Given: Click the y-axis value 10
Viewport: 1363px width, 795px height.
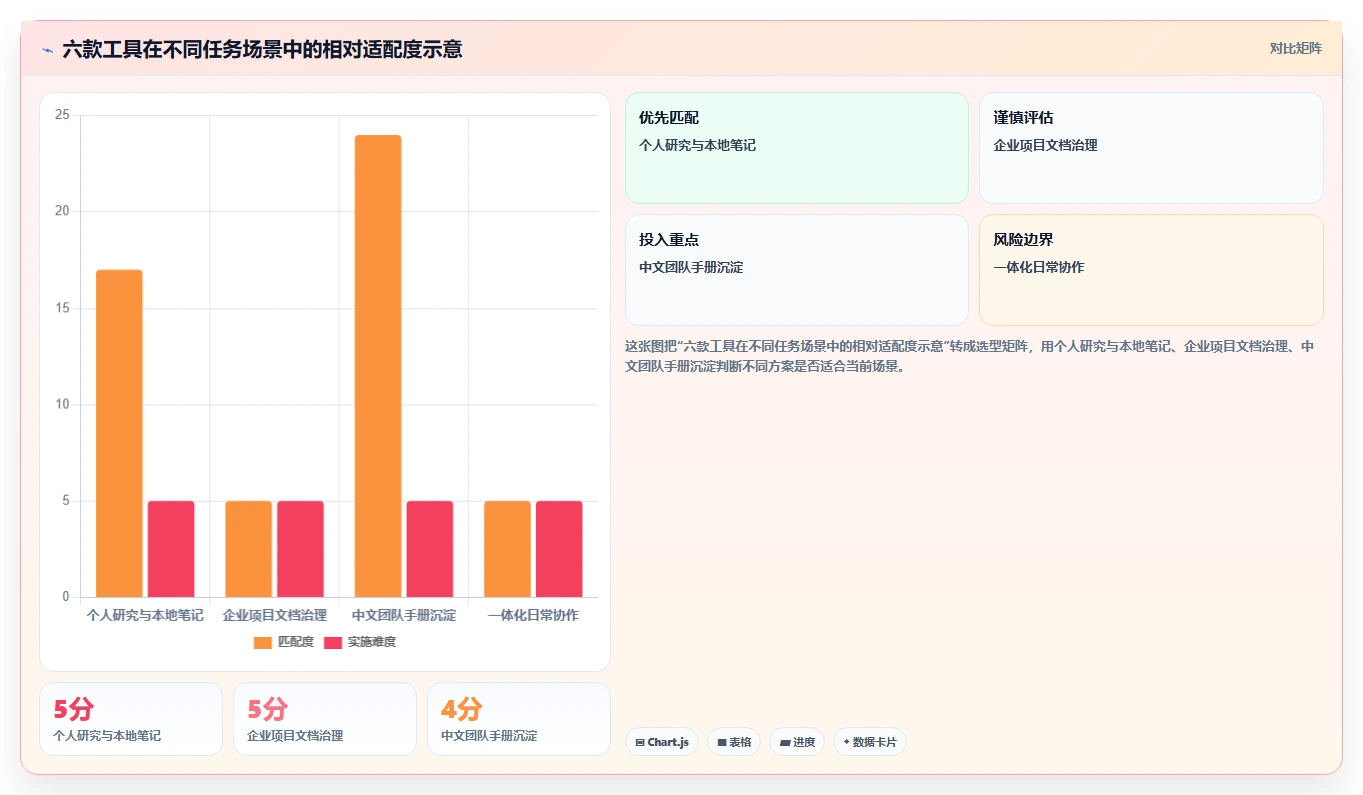Looking at the screenshot, I should (62, 404).
